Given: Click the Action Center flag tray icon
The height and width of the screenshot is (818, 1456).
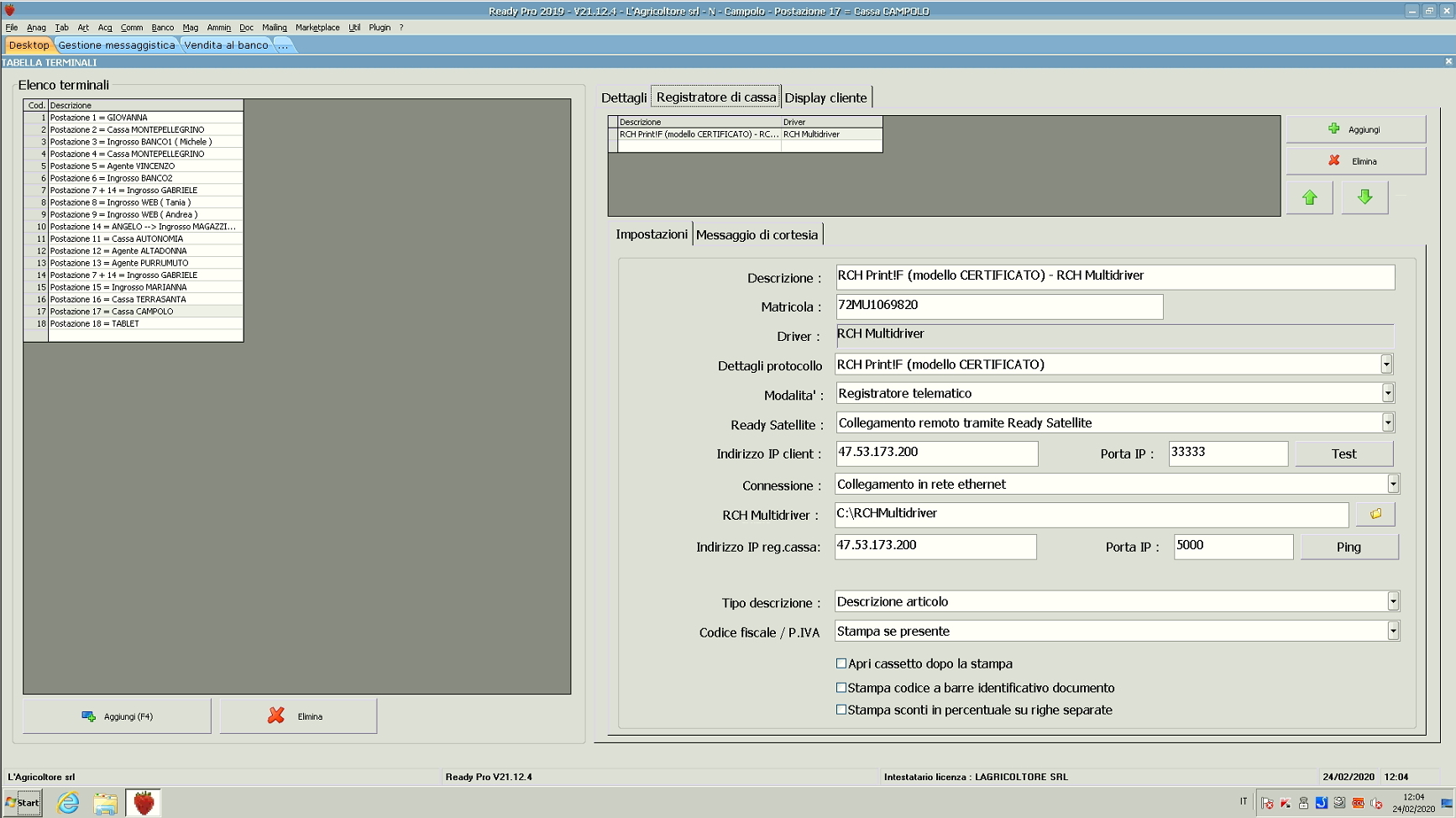Looking at the screenshot, I should pos(1267,804).
